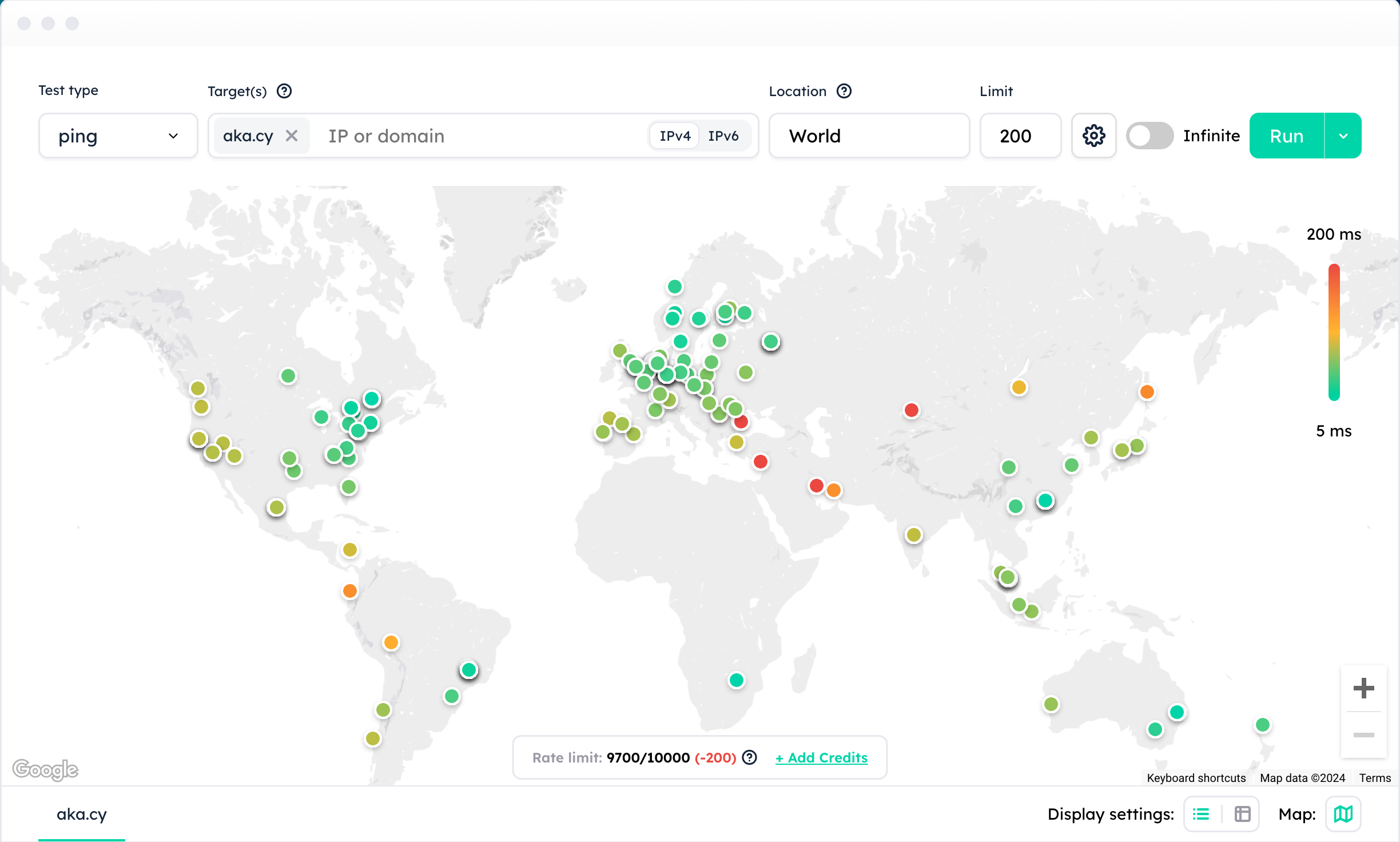Switch to table display view

(1242, 814)
